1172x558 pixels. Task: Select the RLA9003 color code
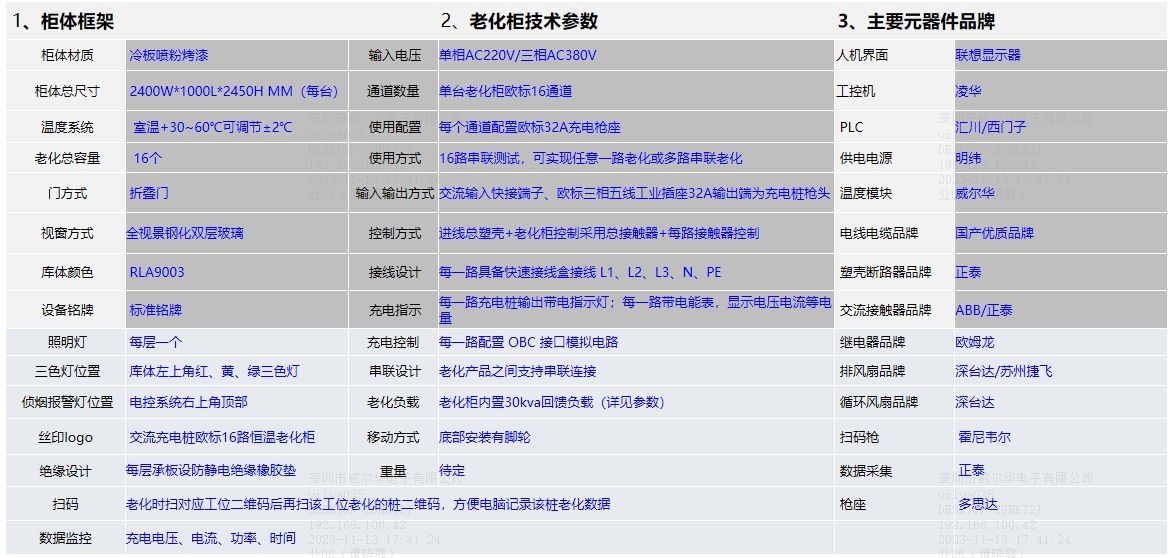tap(157, 272)
